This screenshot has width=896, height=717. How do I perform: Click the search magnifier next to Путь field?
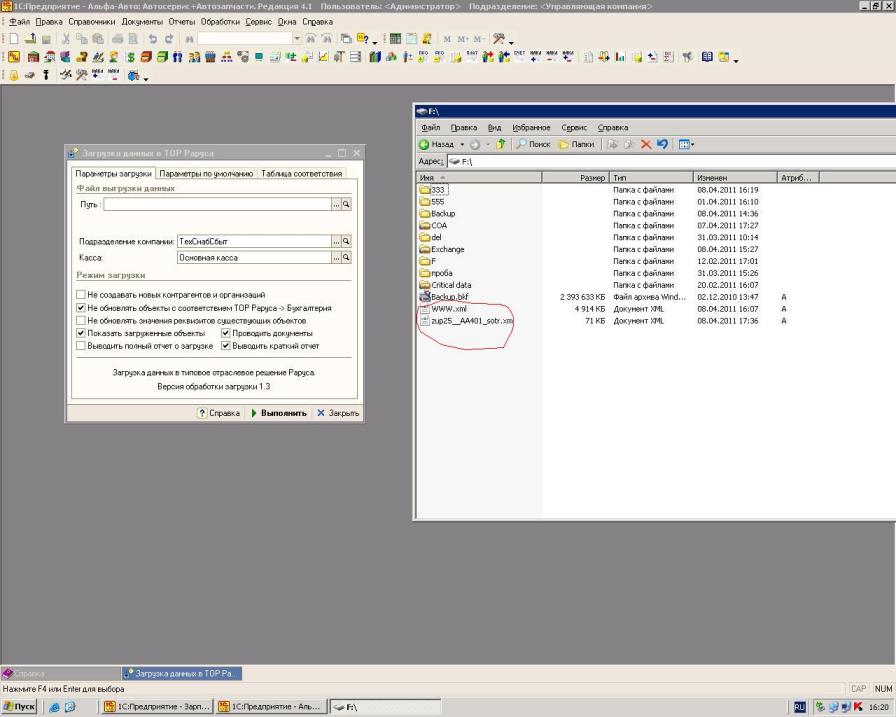[346, 204]
